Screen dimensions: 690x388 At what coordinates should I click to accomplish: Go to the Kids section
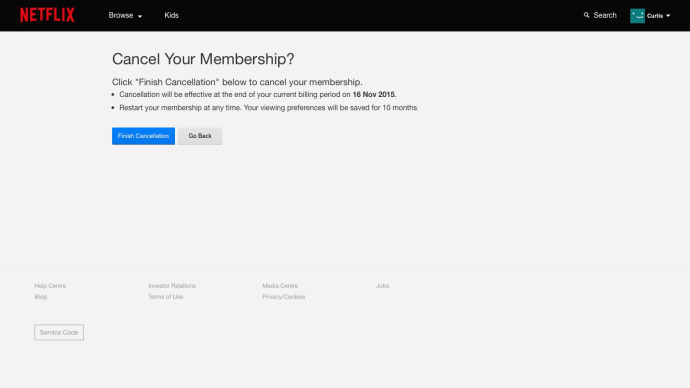(x=171, y=15)
